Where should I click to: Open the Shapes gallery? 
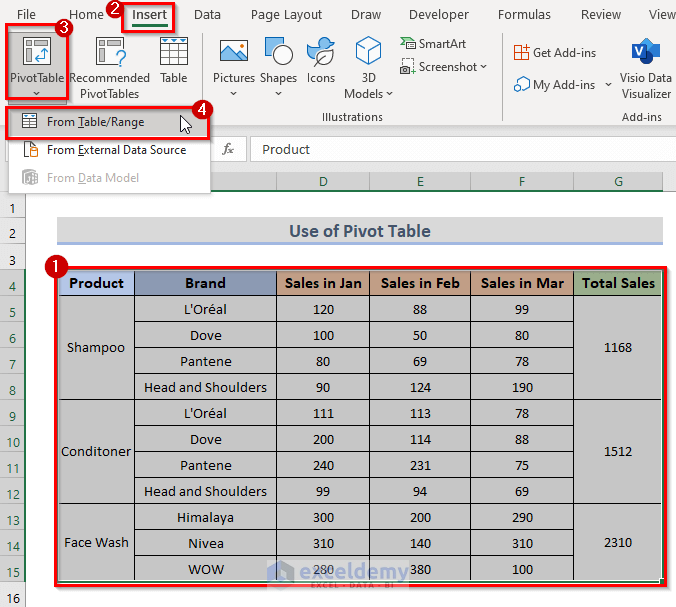pos(278,60)
